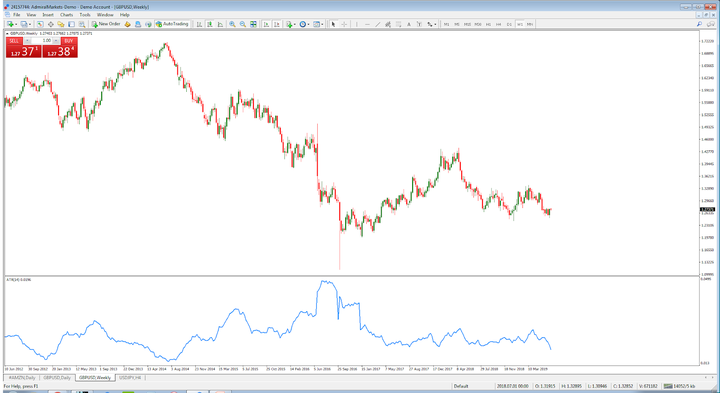Open the Insert menu
The height and width of the screenshot is (393, 720).
pyautogui.click(x=48, y=15)
